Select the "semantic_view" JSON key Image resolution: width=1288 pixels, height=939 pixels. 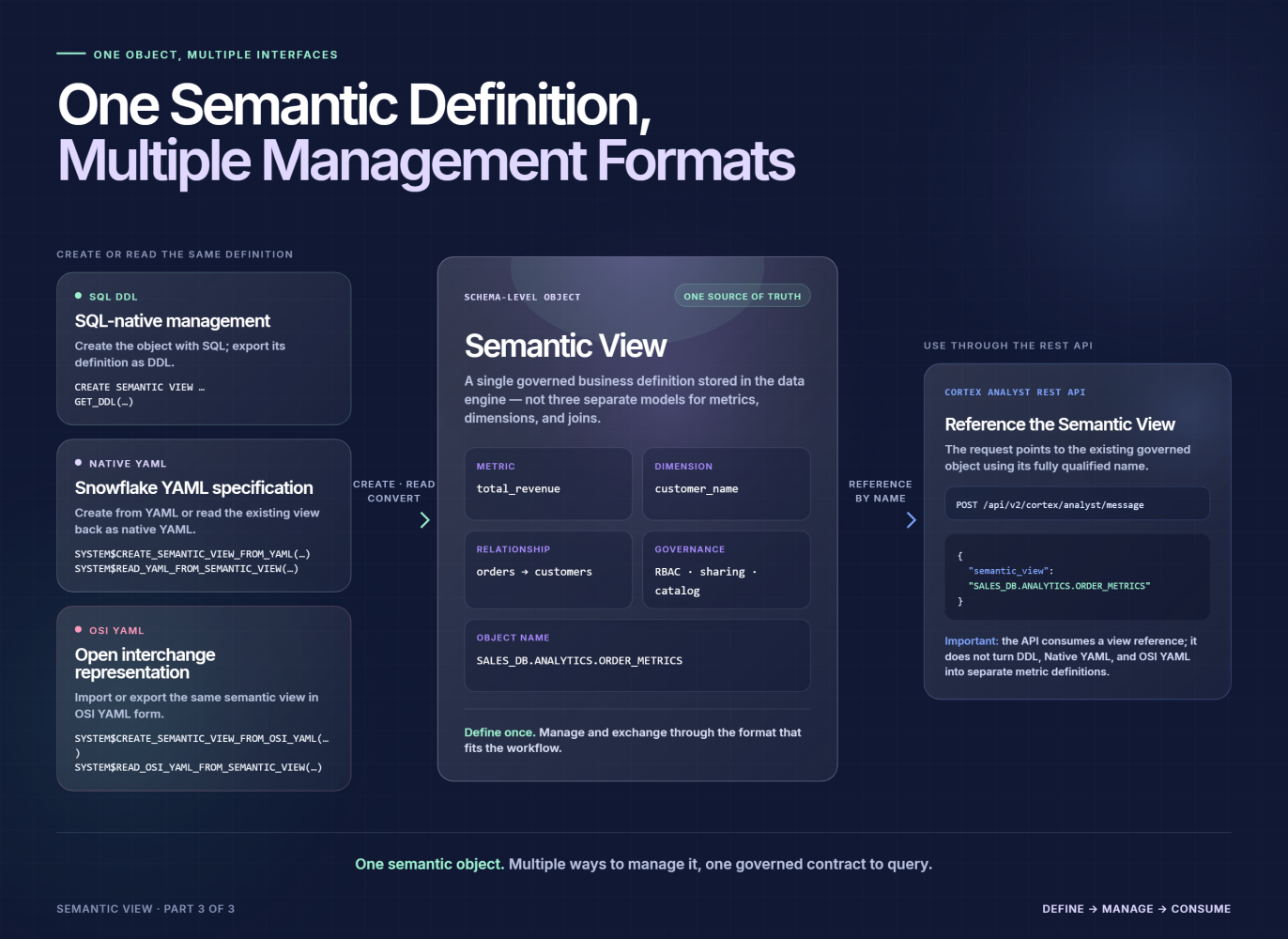pyautogui.click(x=1008, y=571)
